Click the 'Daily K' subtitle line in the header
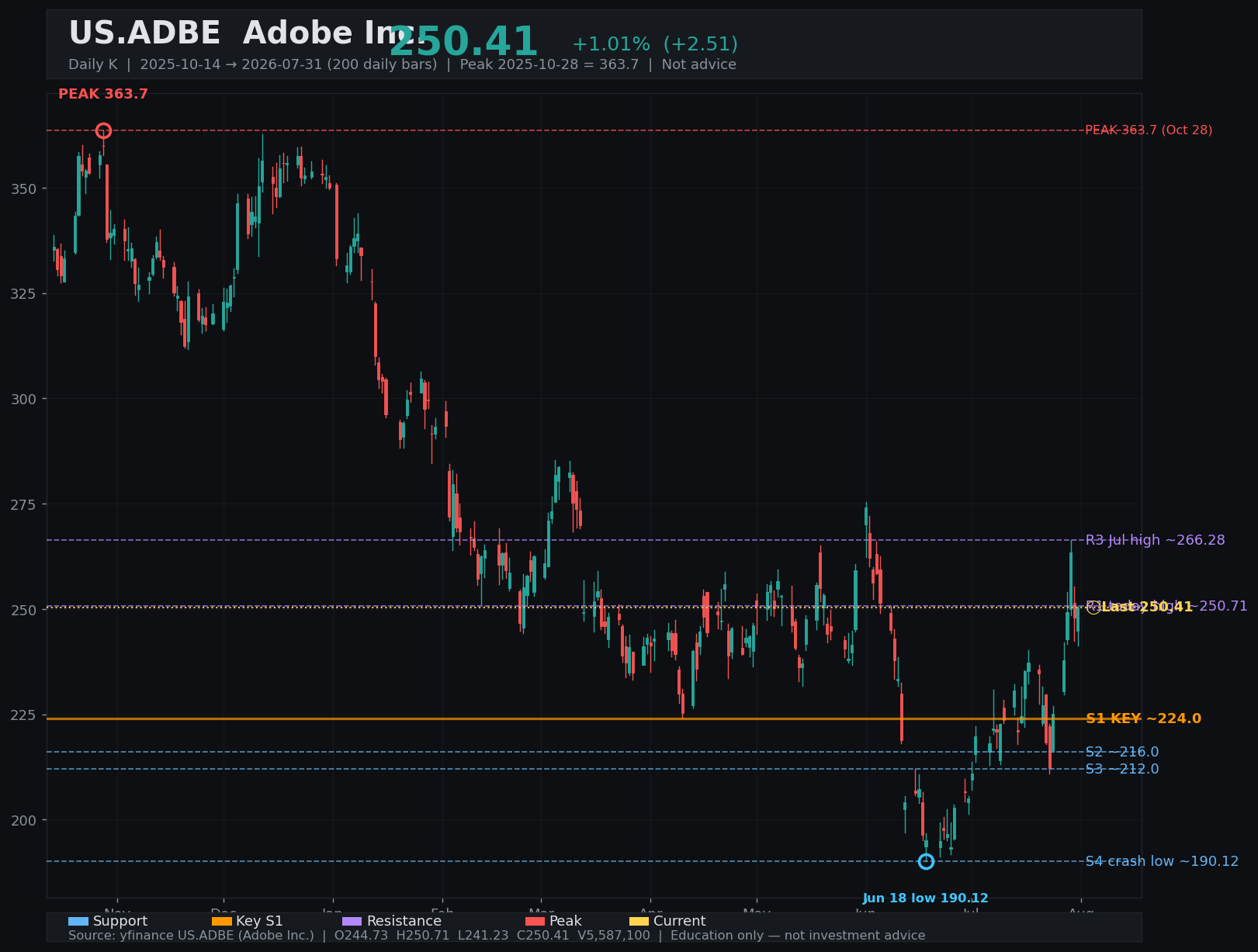This screenshot has width=1258, height=952. point(402,64)
